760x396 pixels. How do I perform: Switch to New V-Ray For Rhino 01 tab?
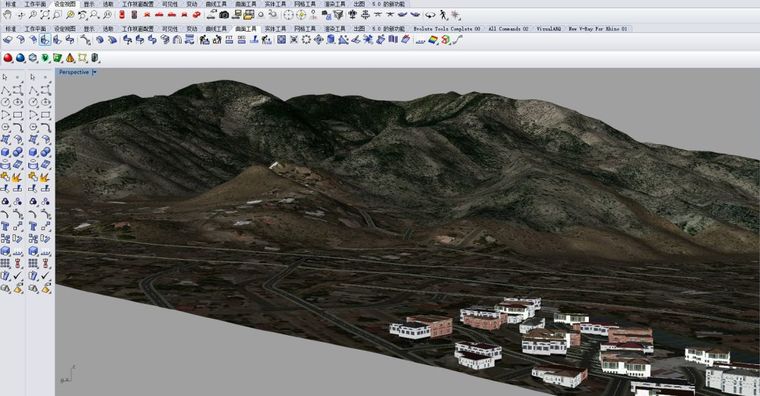click(598, 29)
